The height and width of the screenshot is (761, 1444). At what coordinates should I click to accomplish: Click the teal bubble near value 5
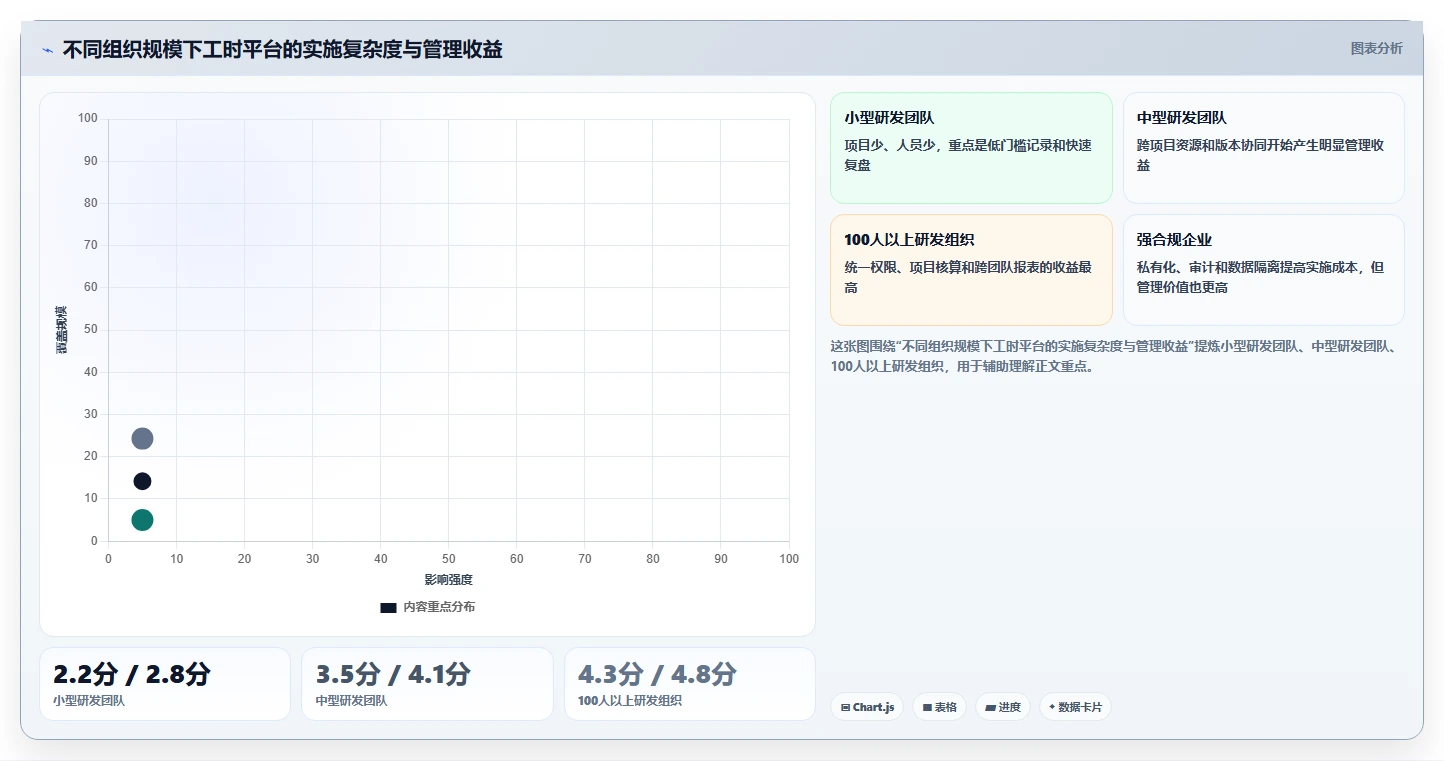pos(142,519)
